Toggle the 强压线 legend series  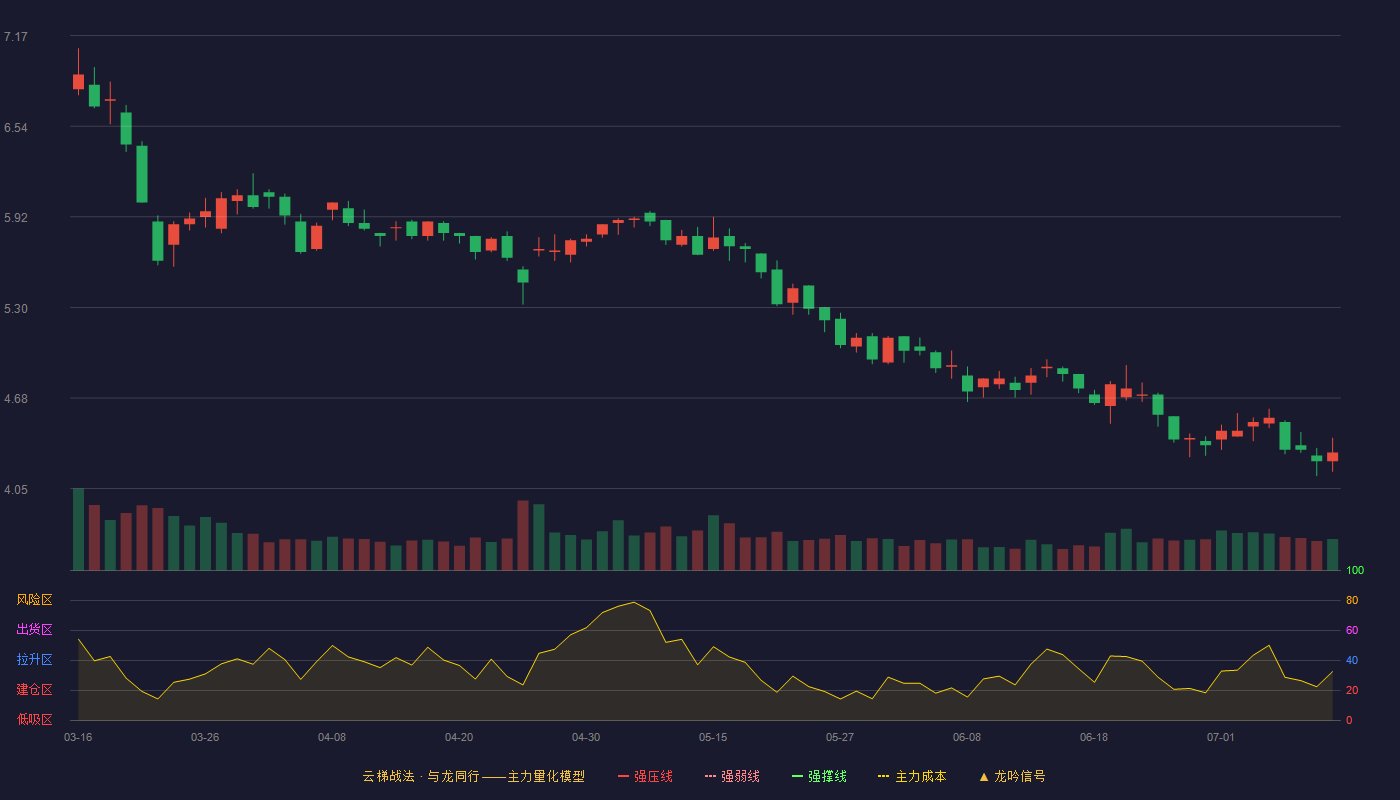click(645, 776)
